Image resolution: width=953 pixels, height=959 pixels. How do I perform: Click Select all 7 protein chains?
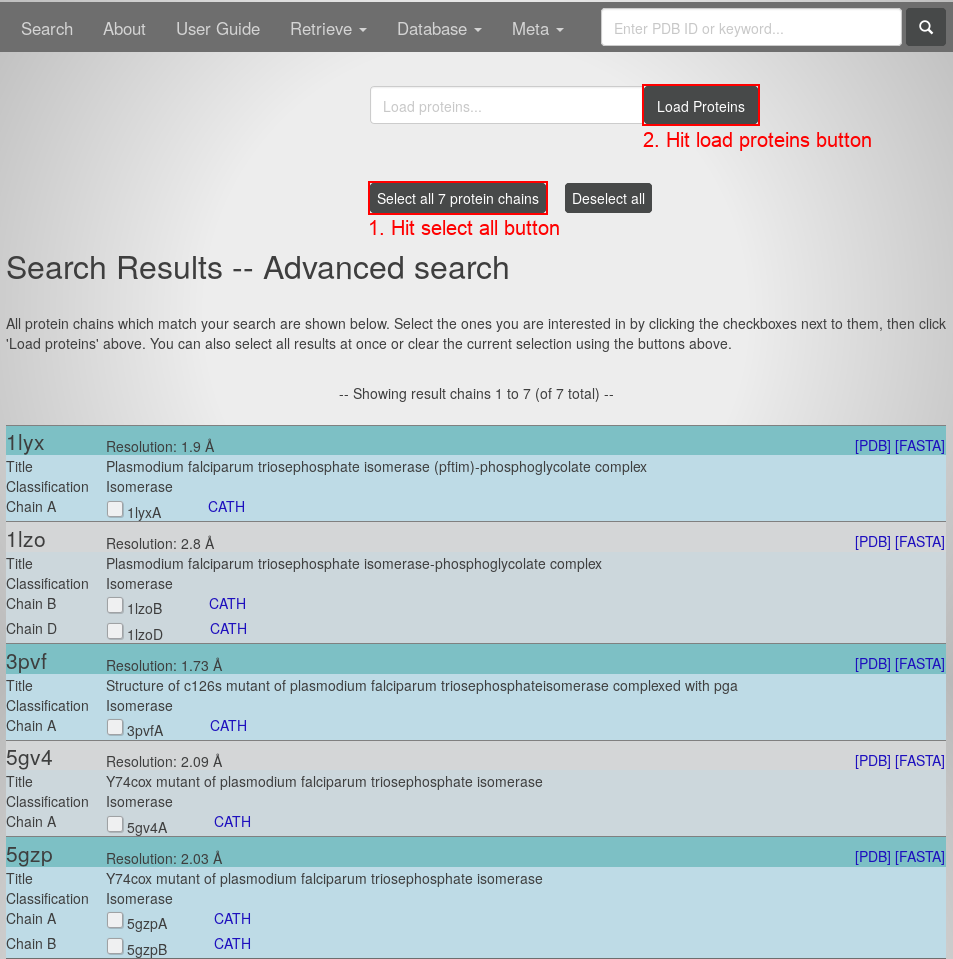[x=458, y=199]
